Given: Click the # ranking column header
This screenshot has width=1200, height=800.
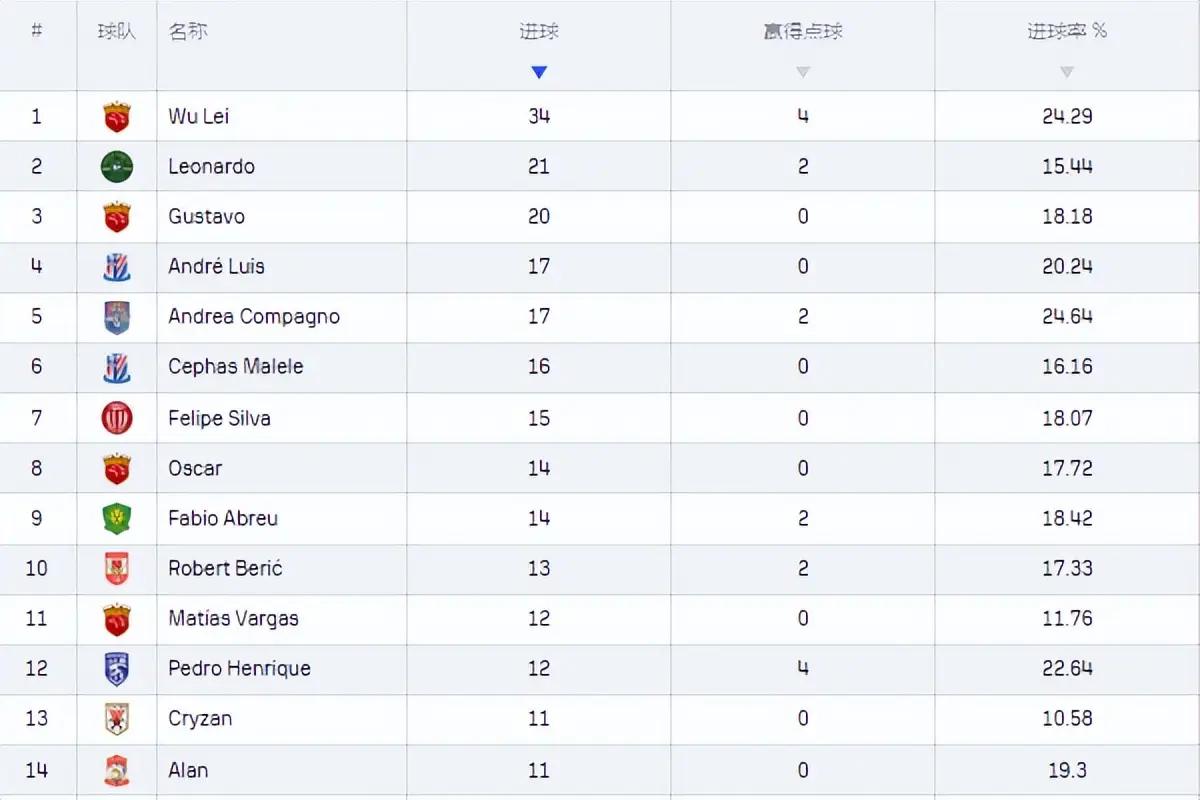Looking at the screenshot, I should (37, 30).
